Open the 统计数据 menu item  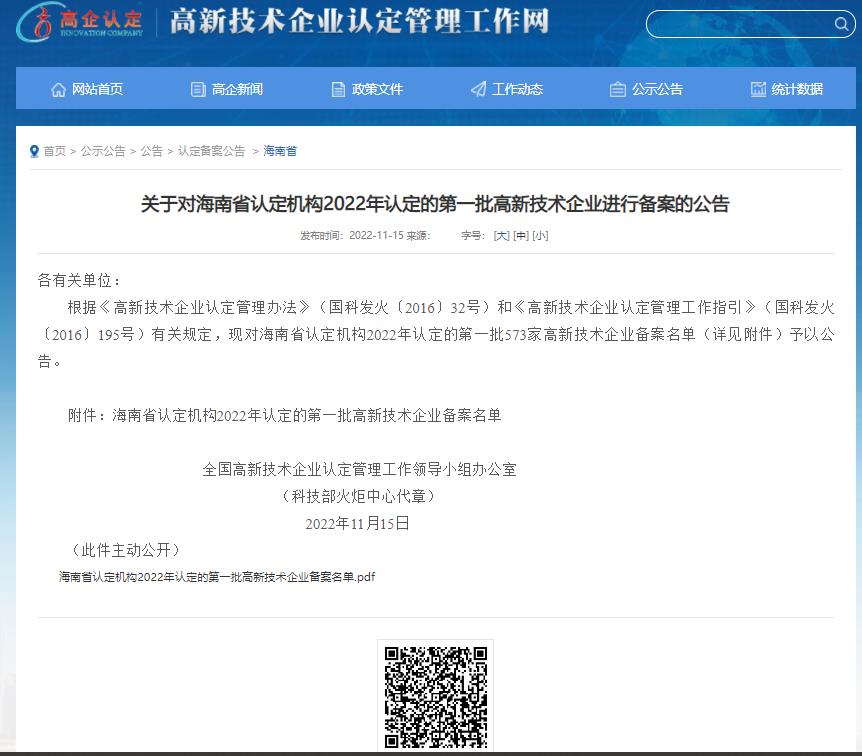point(797,89)
